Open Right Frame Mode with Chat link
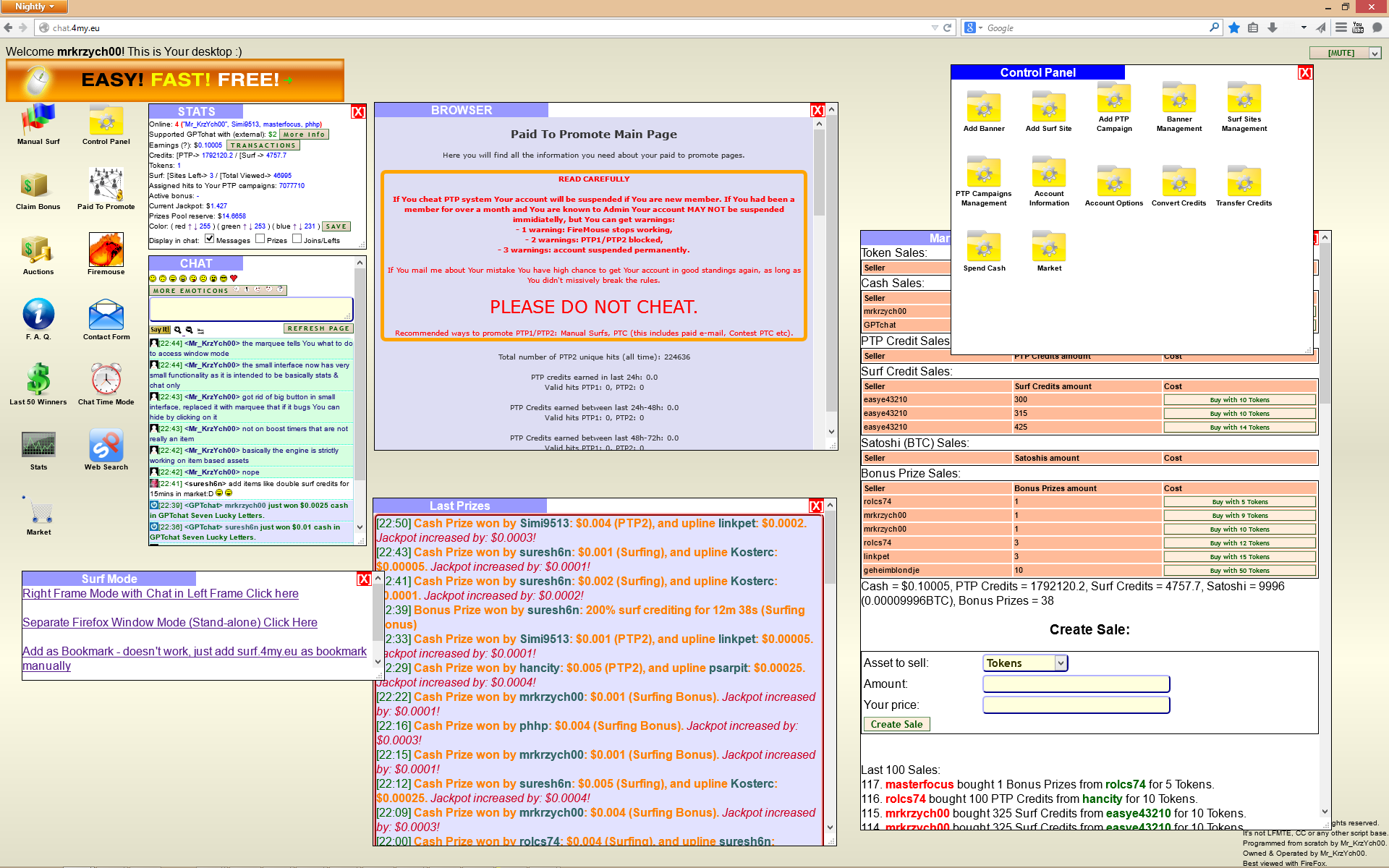The height and width of the screenshot is (868, 1389). tap(161, 593)
